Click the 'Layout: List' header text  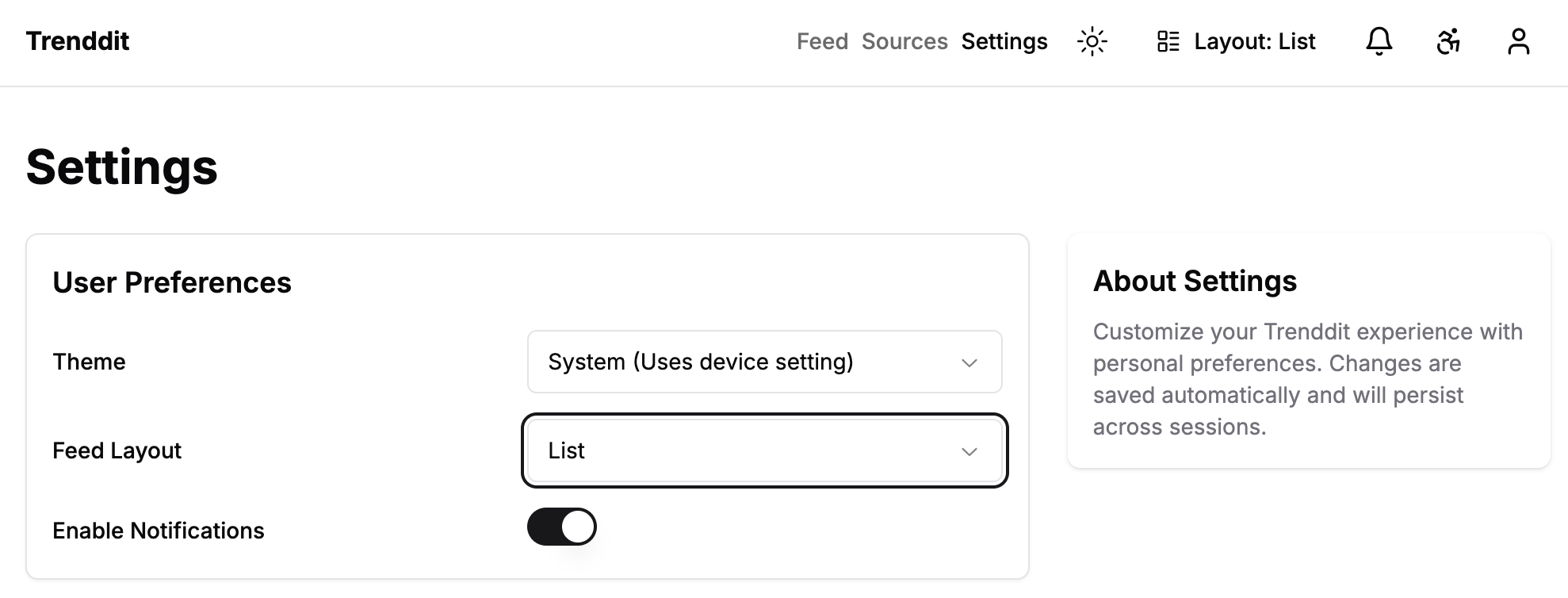point(1254,41)
